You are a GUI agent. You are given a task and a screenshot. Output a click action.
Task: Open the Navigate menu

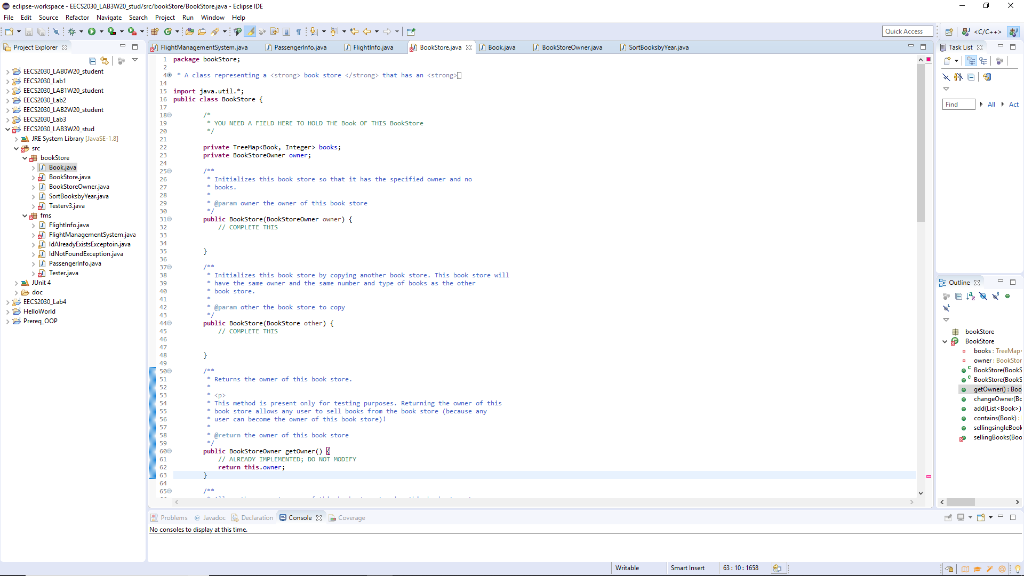coord(109,18)
